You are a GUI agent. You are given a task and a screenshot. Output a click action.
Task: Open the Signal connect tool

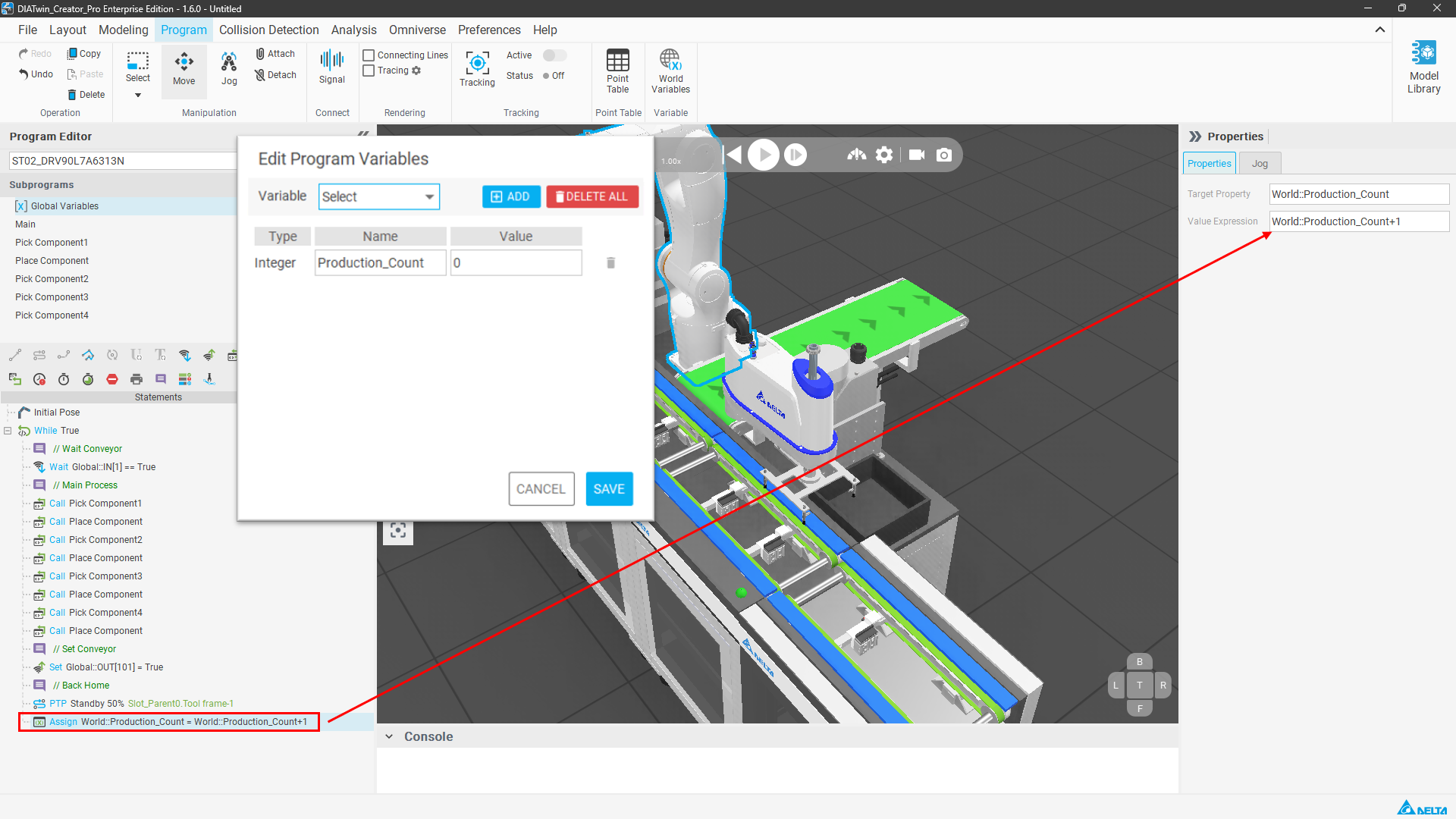point(331,67)
